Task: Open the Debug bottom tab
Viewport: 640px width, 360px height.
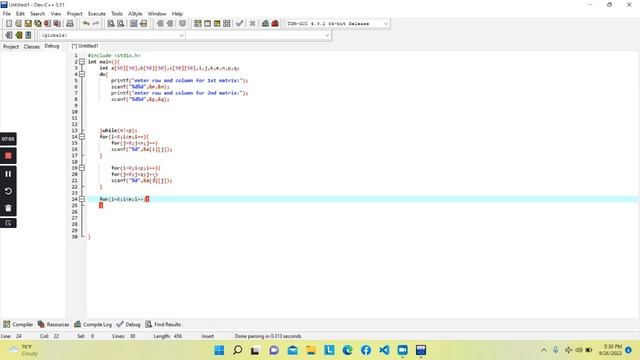Action: 129,324
